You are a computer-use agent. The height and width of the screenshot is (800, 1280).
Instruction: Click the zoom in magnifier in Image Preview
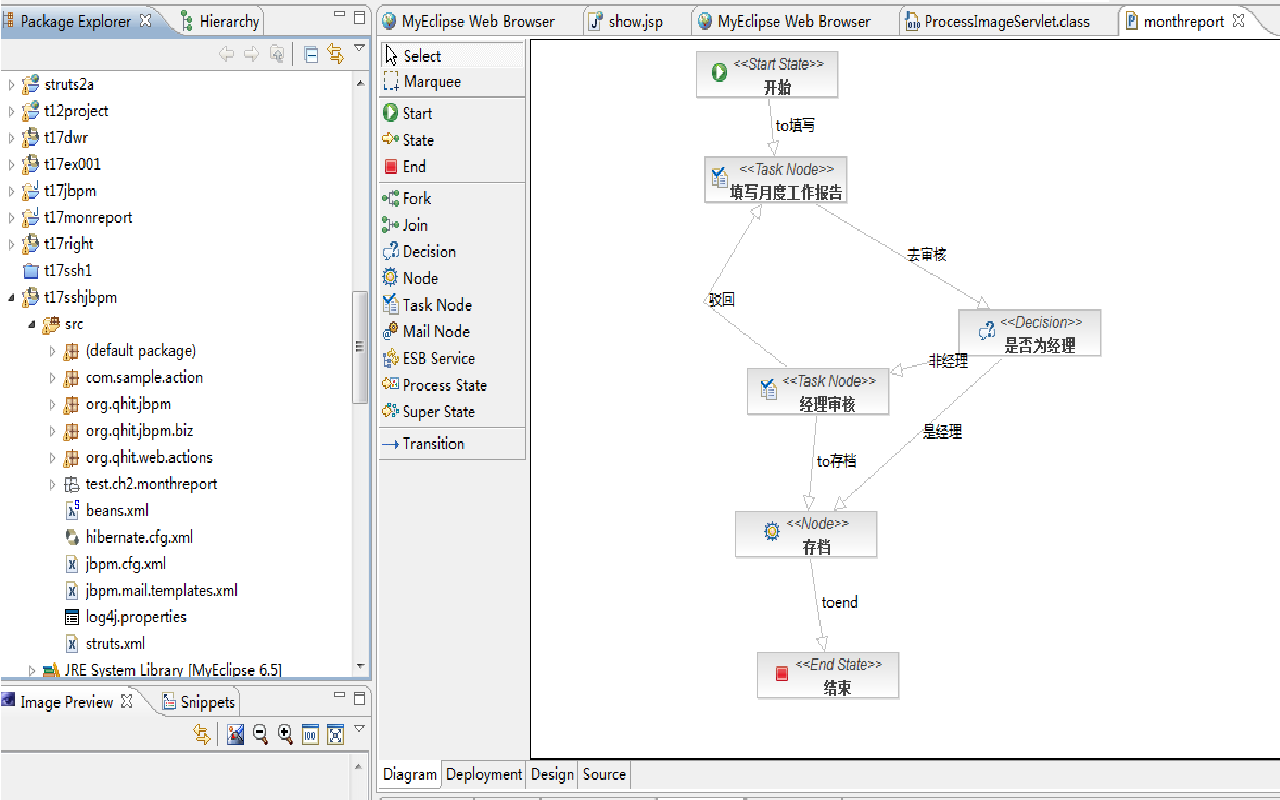point(285,735)
